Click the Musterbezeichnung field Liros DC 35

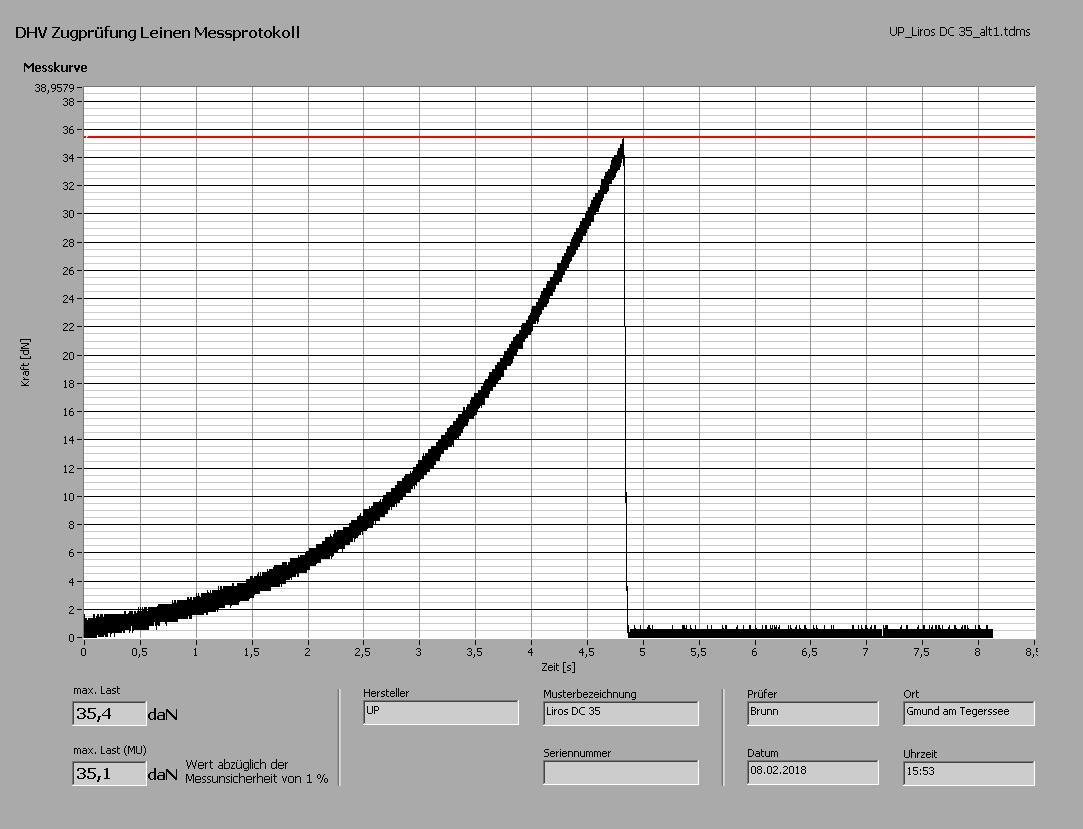click(621, 714)
